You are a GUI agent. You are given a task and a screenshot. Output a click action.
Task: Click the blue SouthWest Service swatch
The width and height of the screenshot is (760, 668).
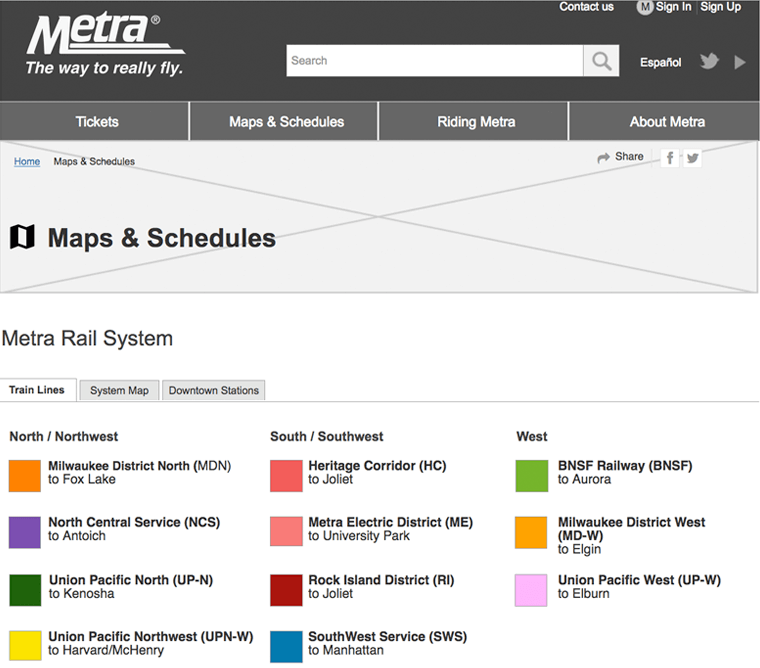coord(286,646)
